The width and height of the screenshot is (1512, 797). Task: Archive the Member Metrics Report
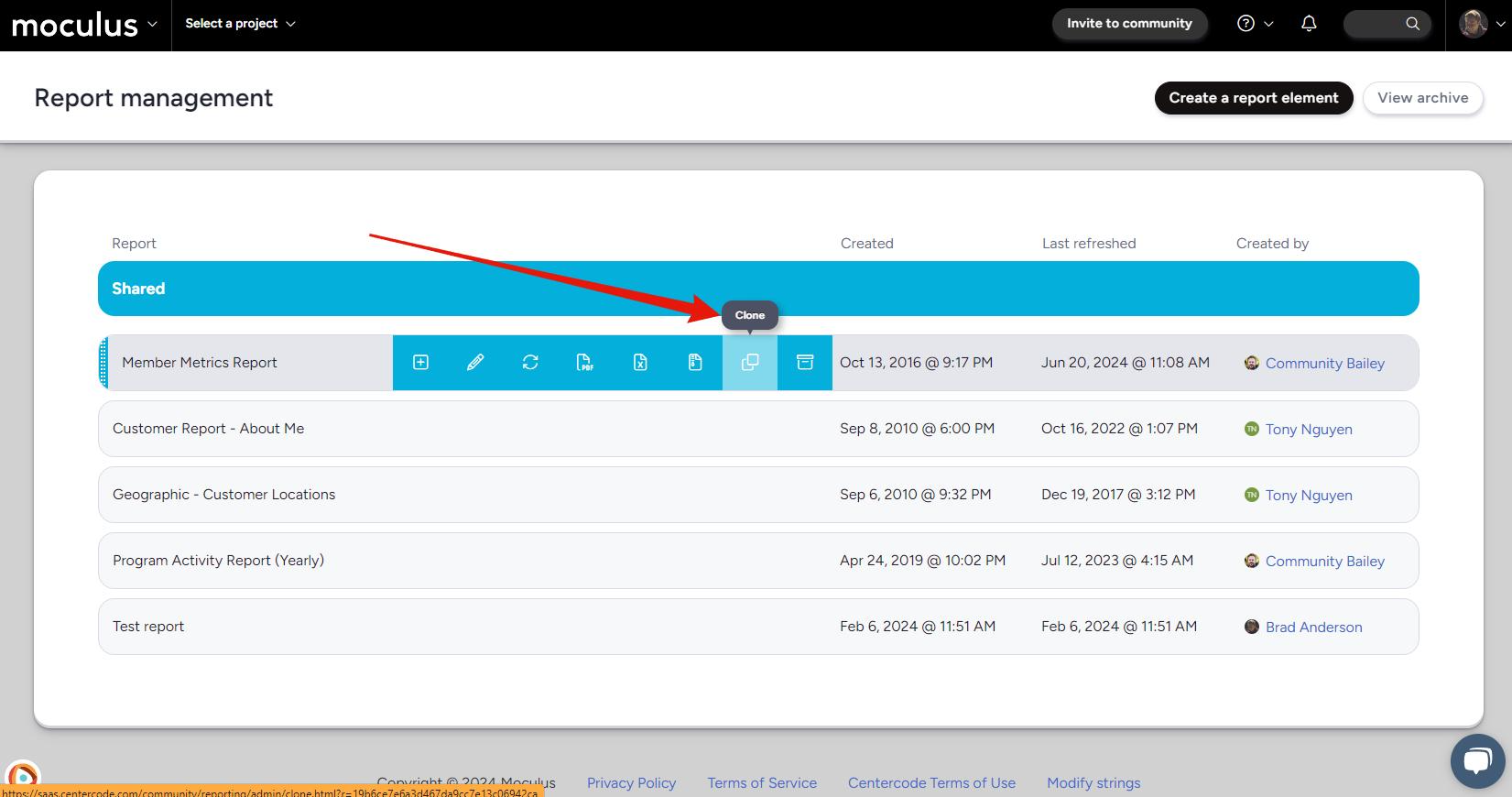[805, 363]
